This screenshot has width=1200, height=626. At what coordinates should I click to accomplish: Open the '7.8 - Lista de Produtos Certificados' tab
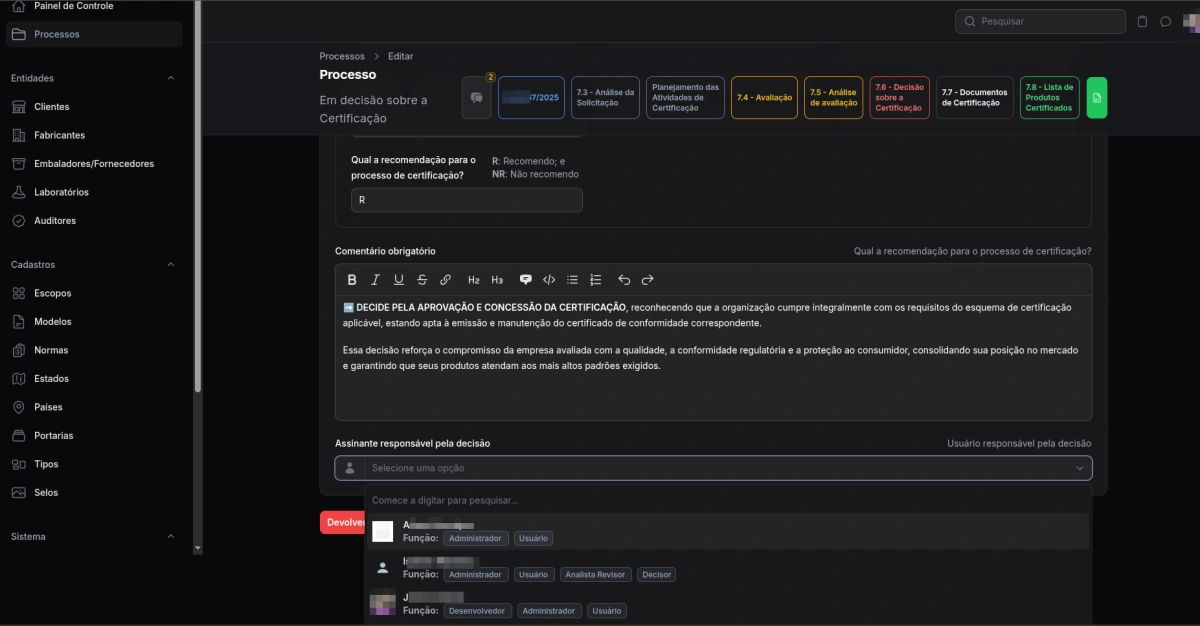(x=1048, y=97)
